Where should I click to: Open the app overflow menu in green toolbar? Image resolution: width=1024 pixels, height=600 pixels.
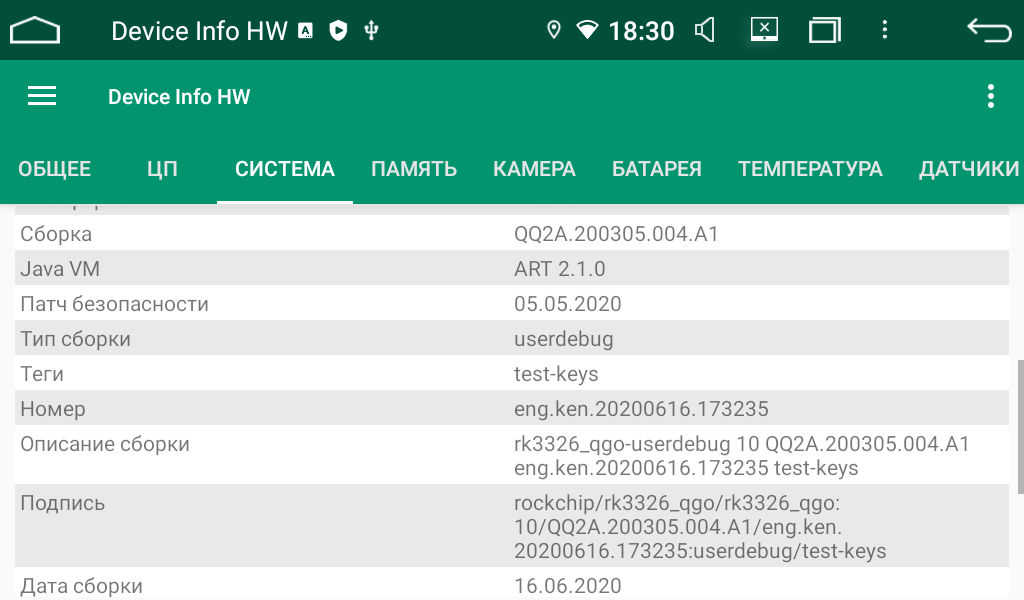pos(991,97)
